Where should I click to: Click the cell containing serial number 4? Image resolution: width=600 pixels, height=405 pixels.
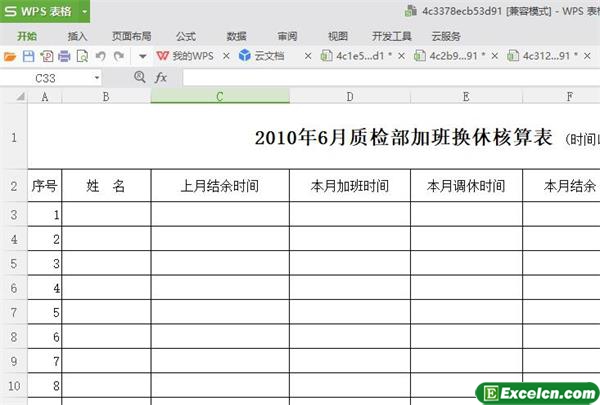click(45, 287)
